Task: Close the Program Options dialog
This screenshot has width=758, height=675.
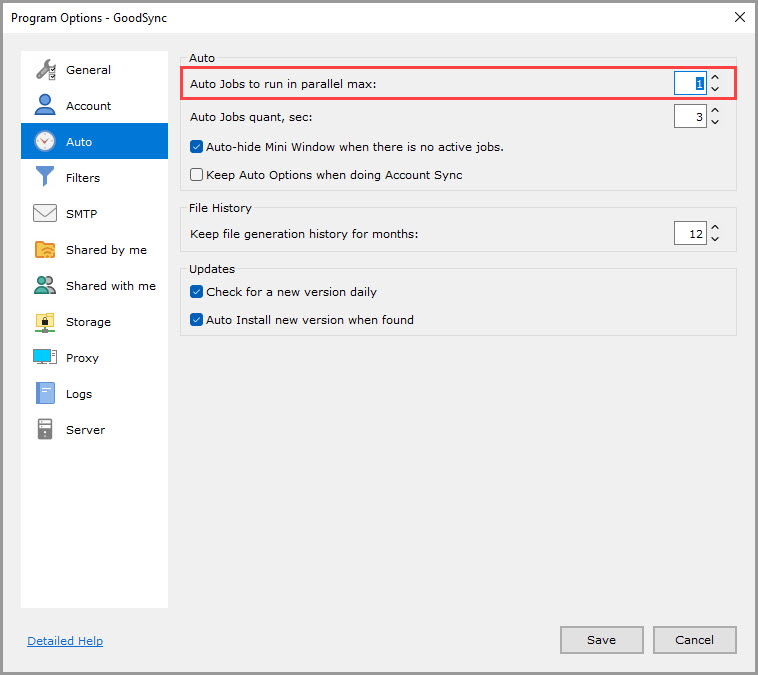Action: [x=740, y=17]
